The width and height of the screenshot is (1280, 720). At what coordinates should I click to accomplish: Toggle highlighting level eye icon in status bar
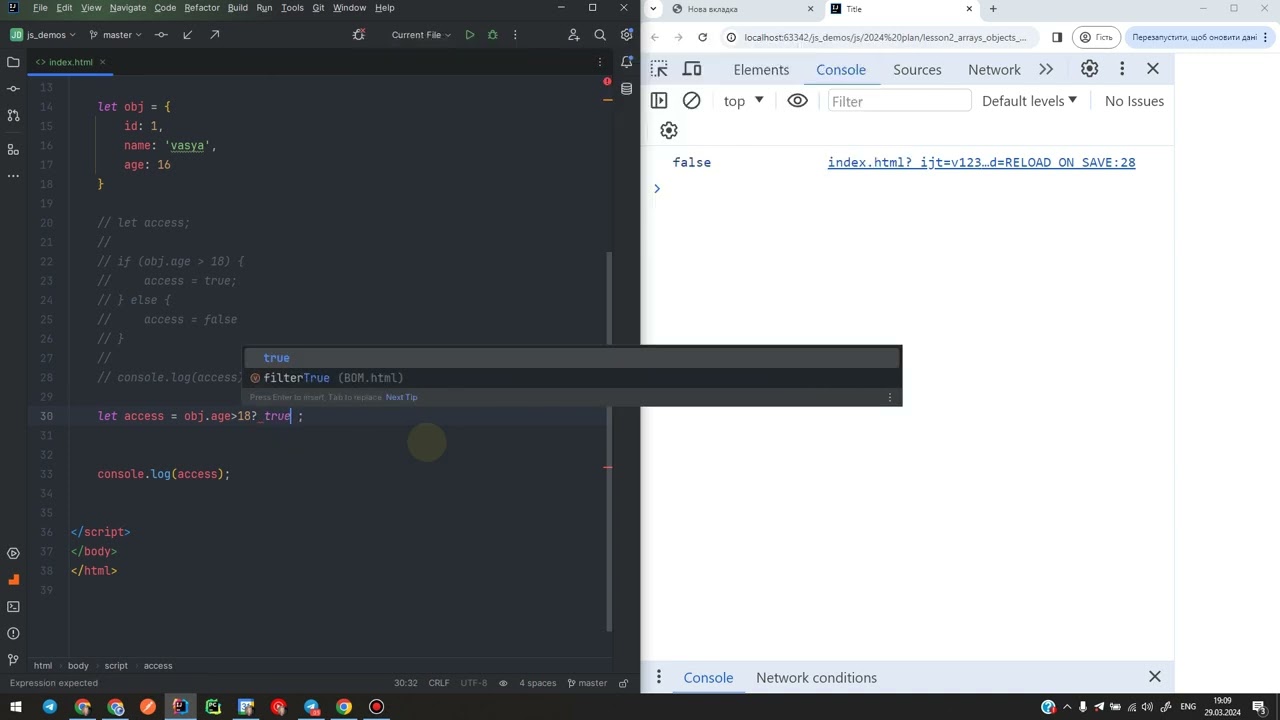point(503,683)
